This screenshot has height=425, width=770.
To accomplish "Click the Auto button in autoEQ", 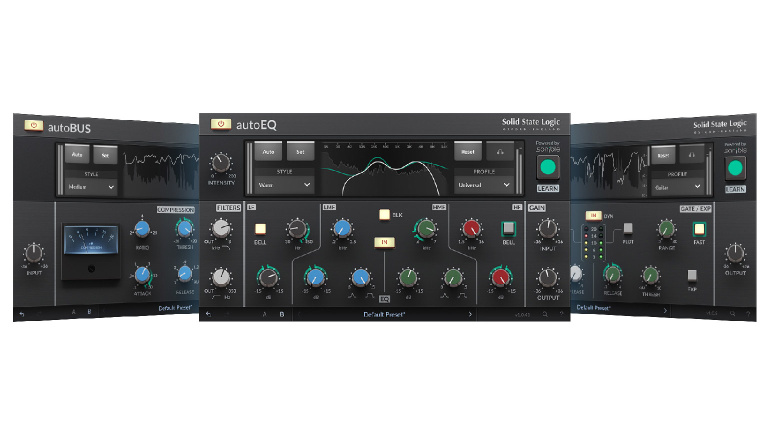I will tap(268, 153).
